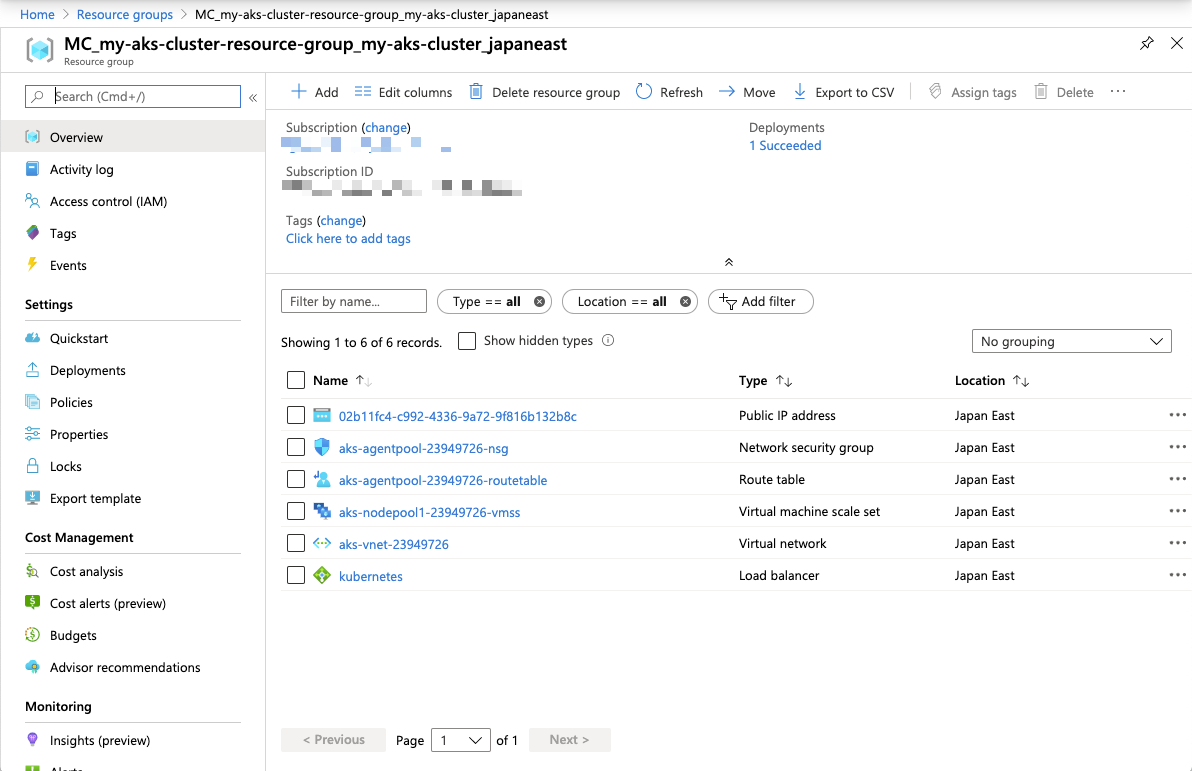1192x771 pixels.
Task: Open the No grouping dropdown
Action: [x=1071, y=341]
